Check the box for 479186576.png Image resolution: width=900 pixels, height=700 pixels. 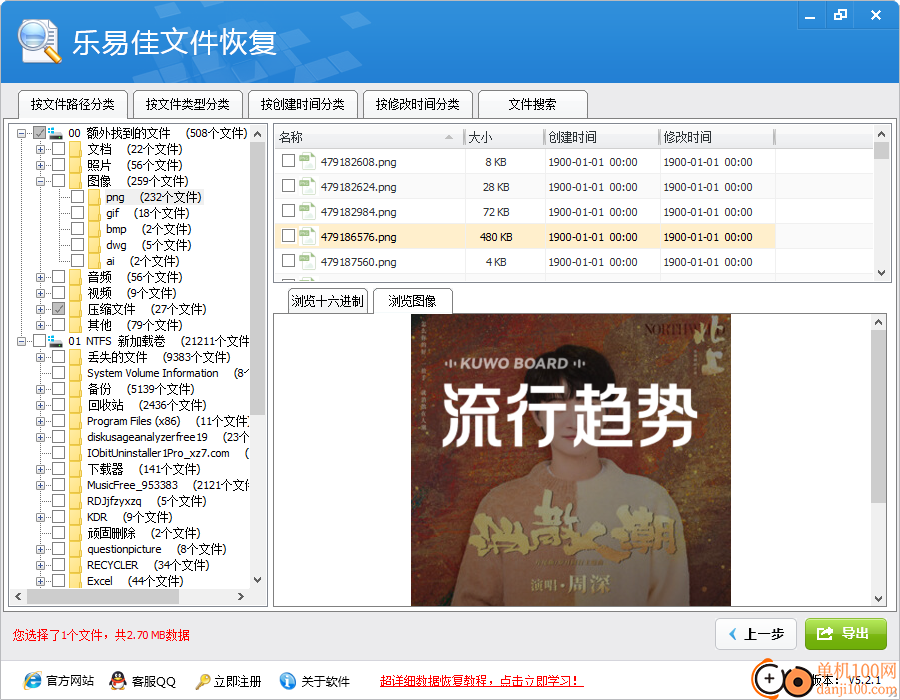pos(288,235)
